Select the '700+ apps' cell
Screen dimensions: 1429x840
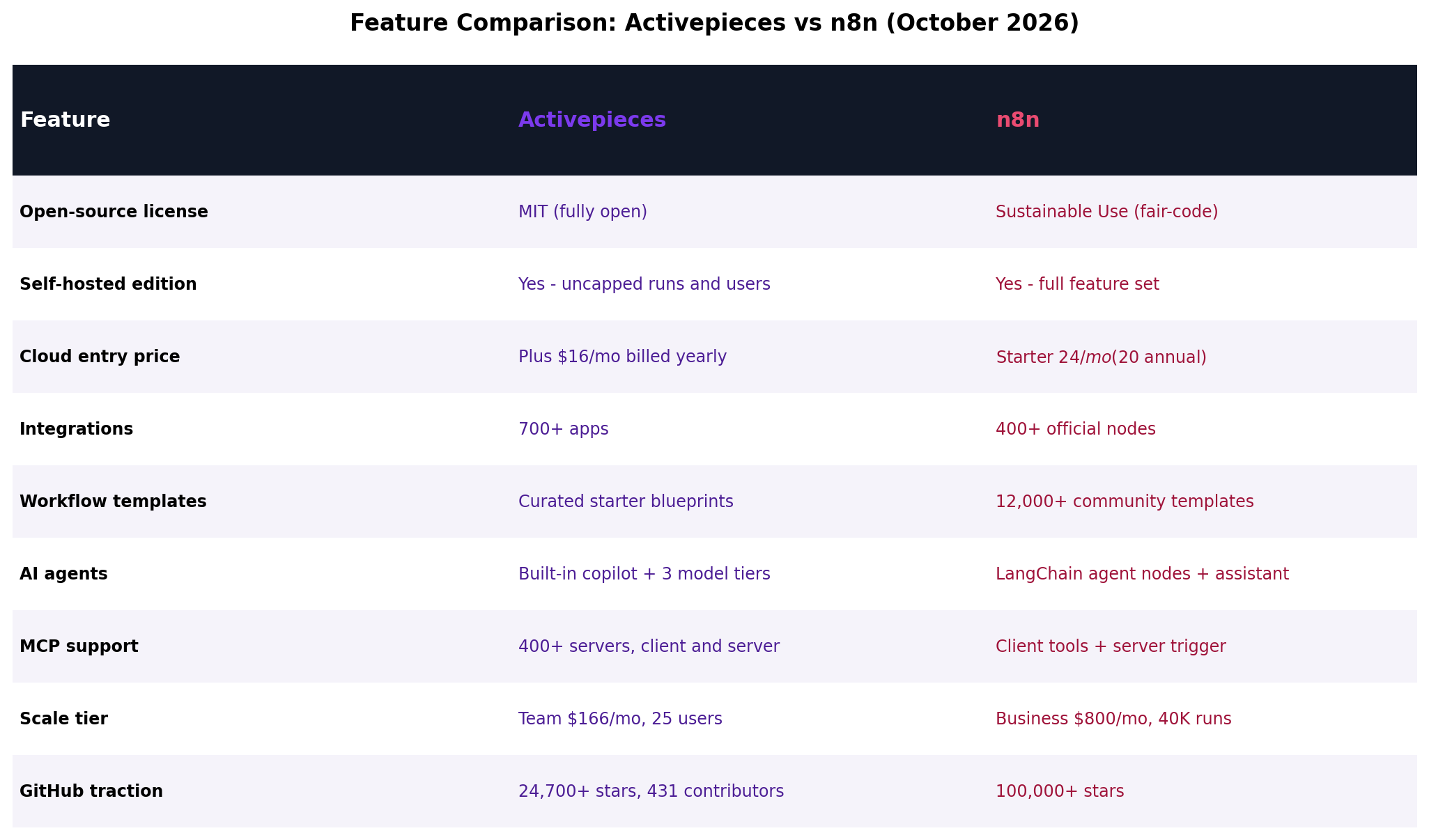(x=563, y=429)
